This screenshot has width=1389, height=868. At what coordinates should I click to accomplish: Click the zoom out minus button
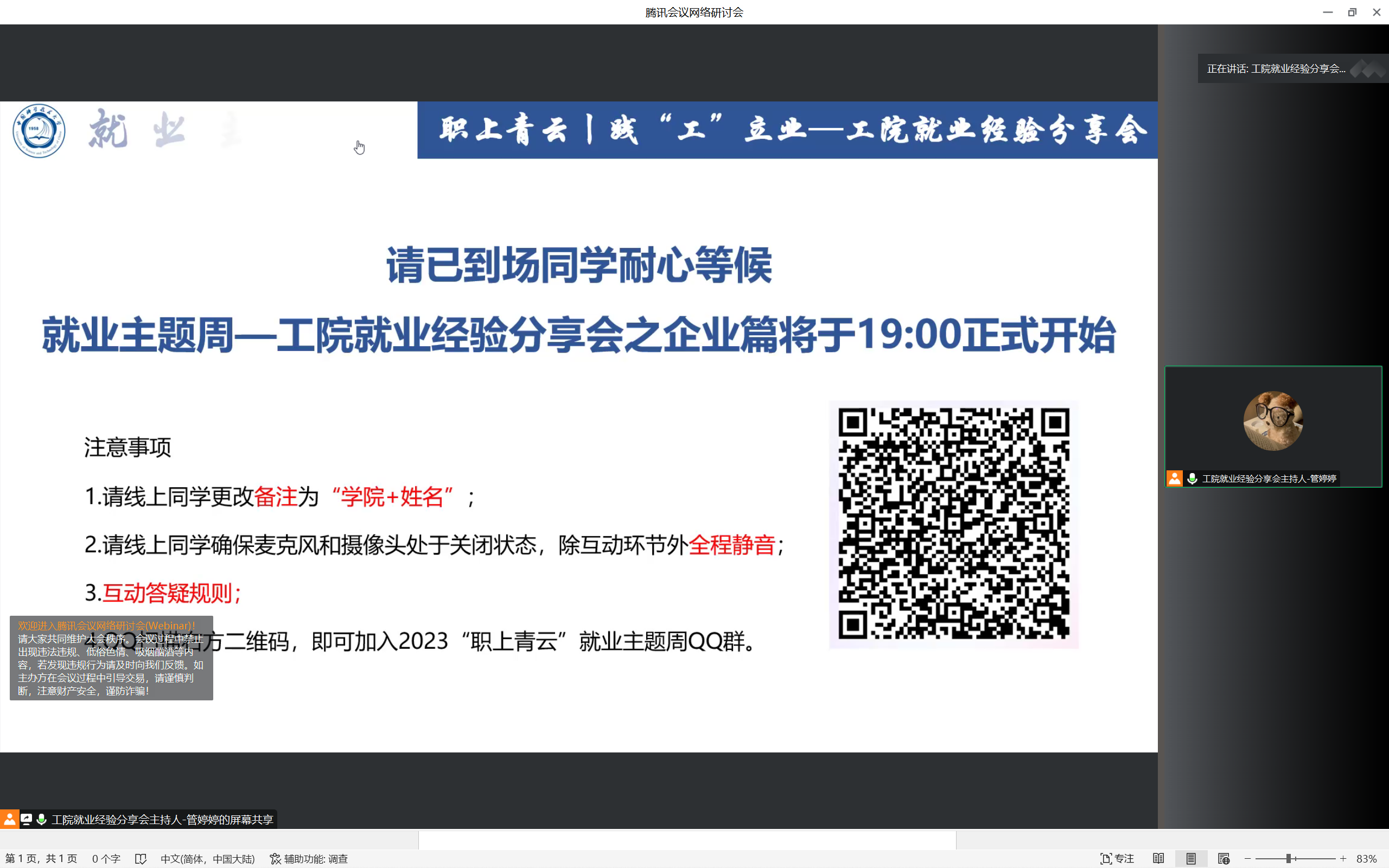1247,859
